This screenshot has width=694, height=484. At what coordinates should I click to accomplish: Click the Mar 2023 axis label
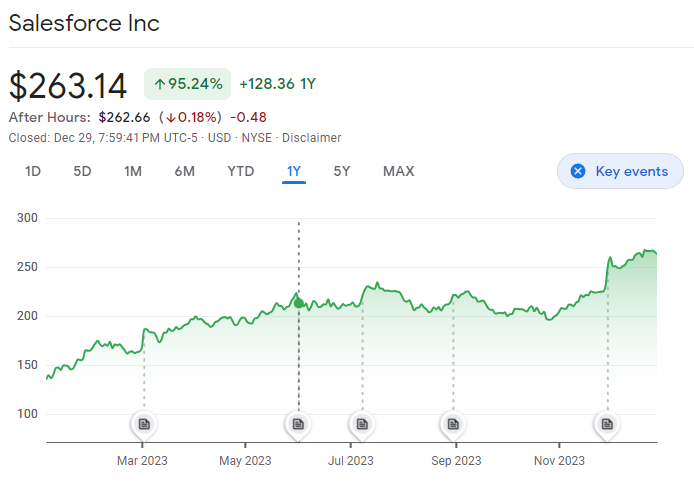click(142, 461)
